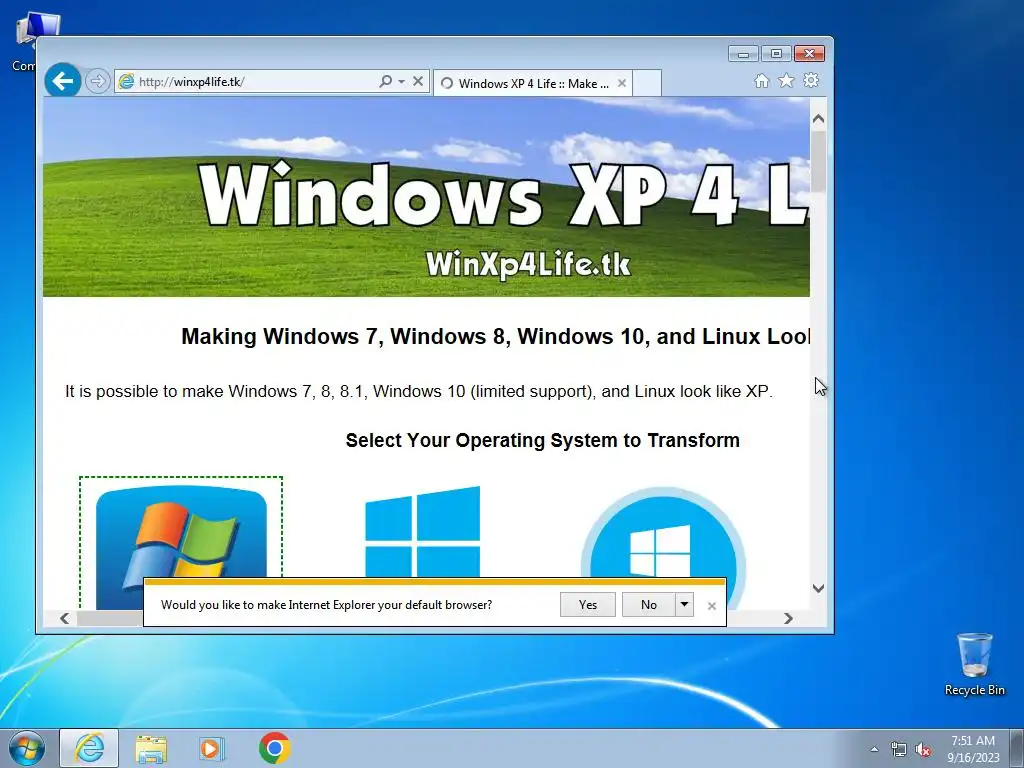The width and height of the screenshot is (1024, 768).
Task: Stop loading with the address bar X
Action: click(418, 81)
